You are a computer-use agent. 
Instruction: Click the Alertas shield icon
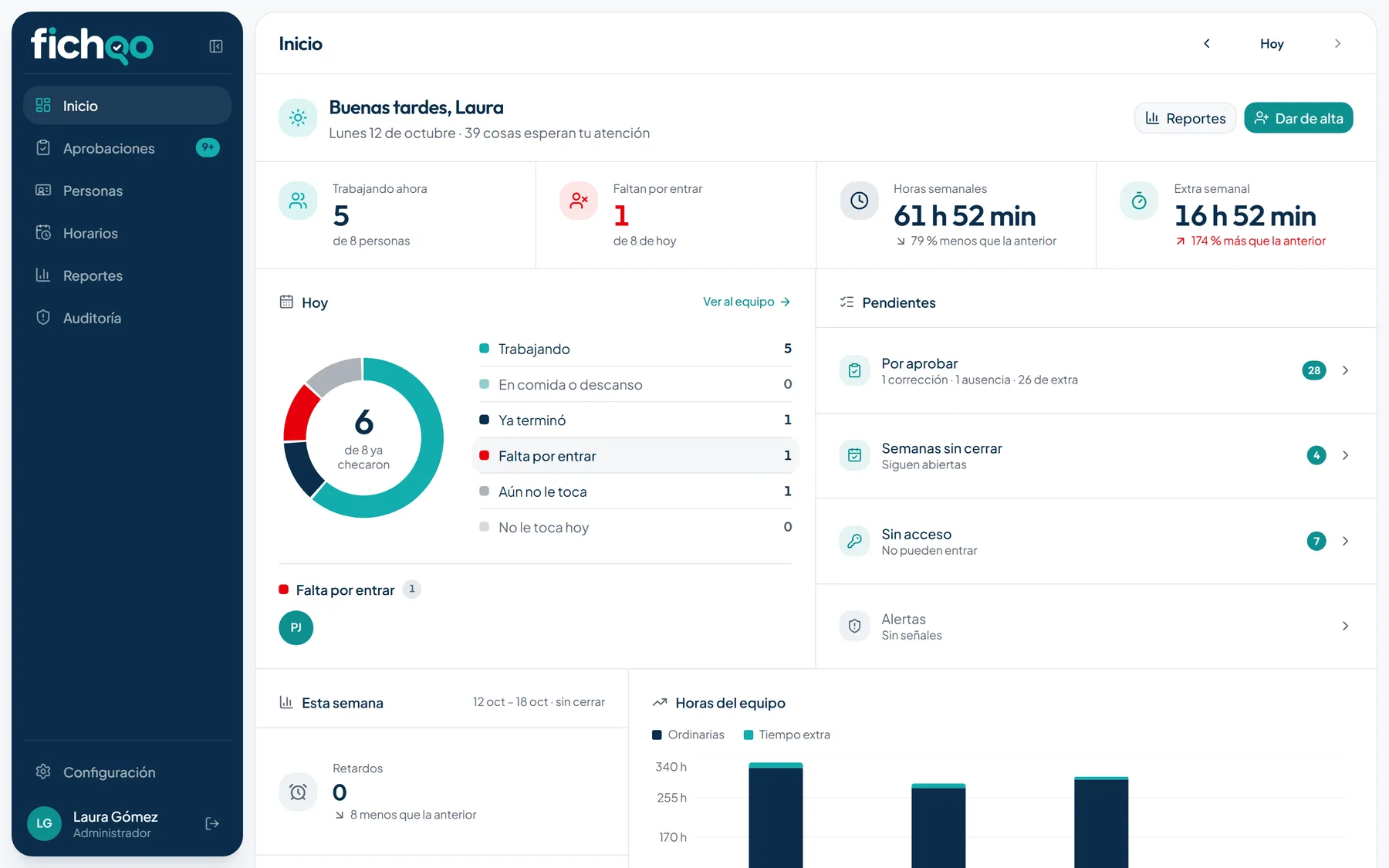(x=854, y=626)
